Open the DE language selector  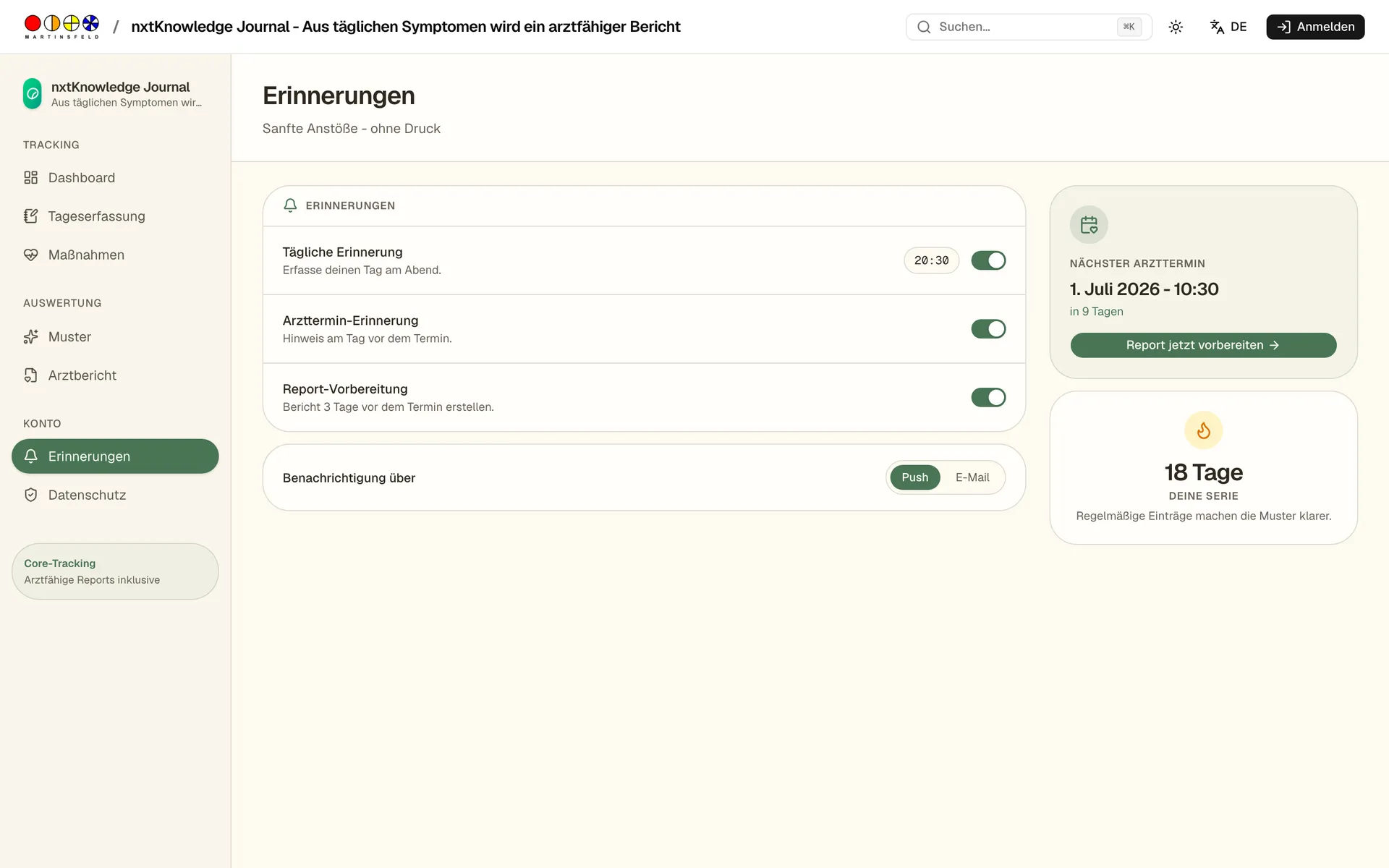(1228, 27)
